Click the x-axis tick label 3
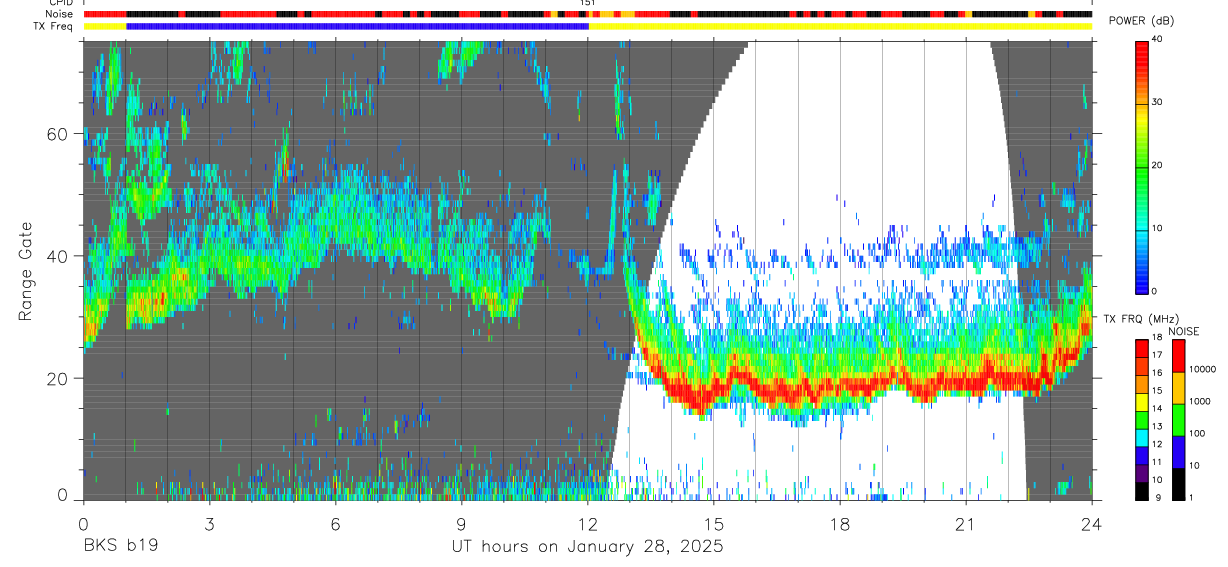This screenshot has height=567, width=1228. [x=209, y=523]
